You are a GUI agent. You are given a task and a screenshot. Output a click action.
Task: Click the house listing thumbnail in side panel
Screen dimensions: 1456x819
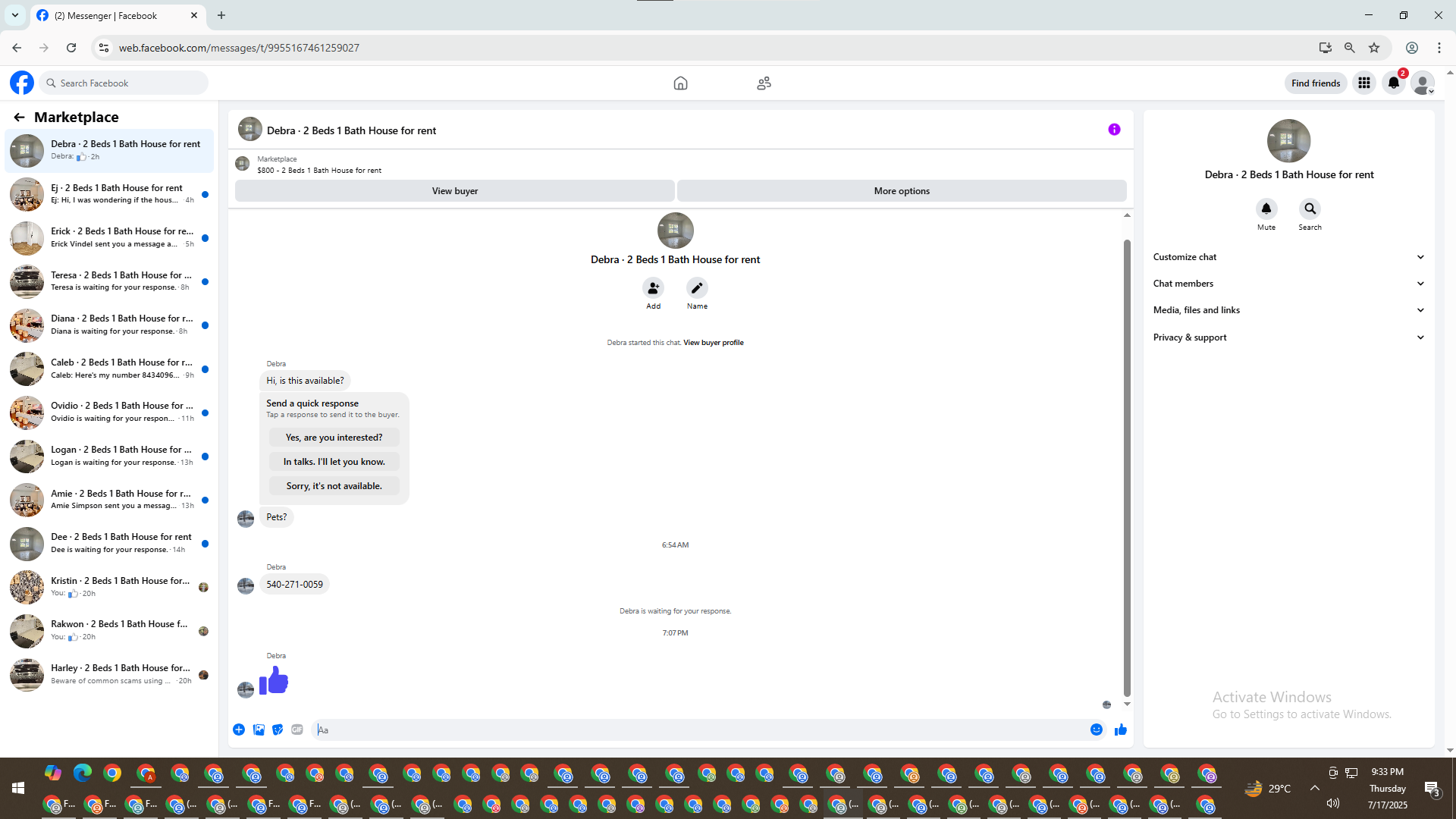(x=1288, y=141)
